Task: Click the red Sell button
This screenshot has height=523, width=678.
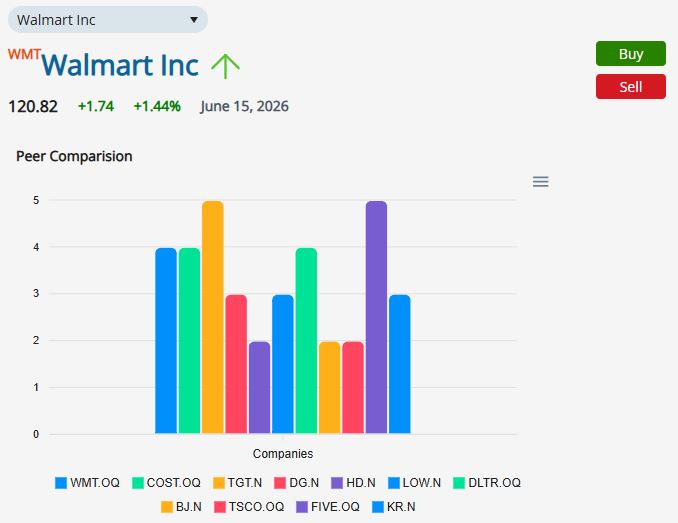Action: [x=630, y=87]
